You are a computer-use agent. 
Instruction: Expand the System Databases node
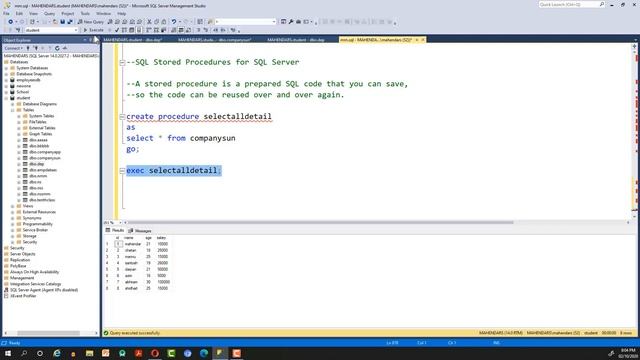click(6, 68)
